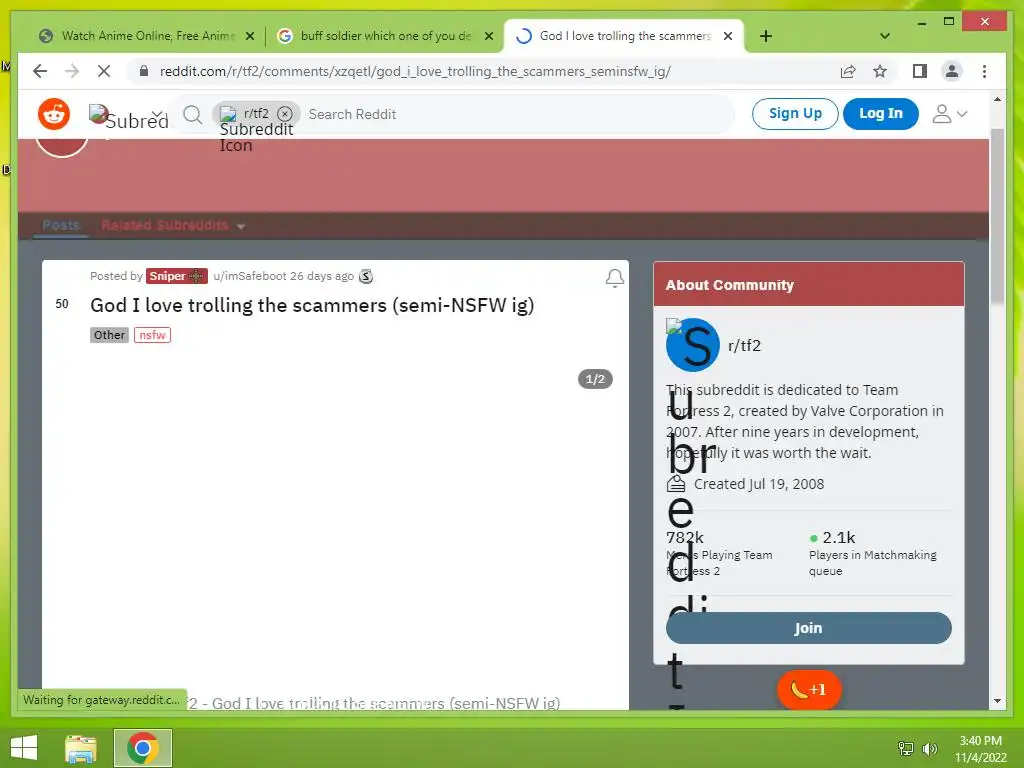1024x768 pixels.
Task: Click the volume speaker tray icon
Action: tap(929, 748)
